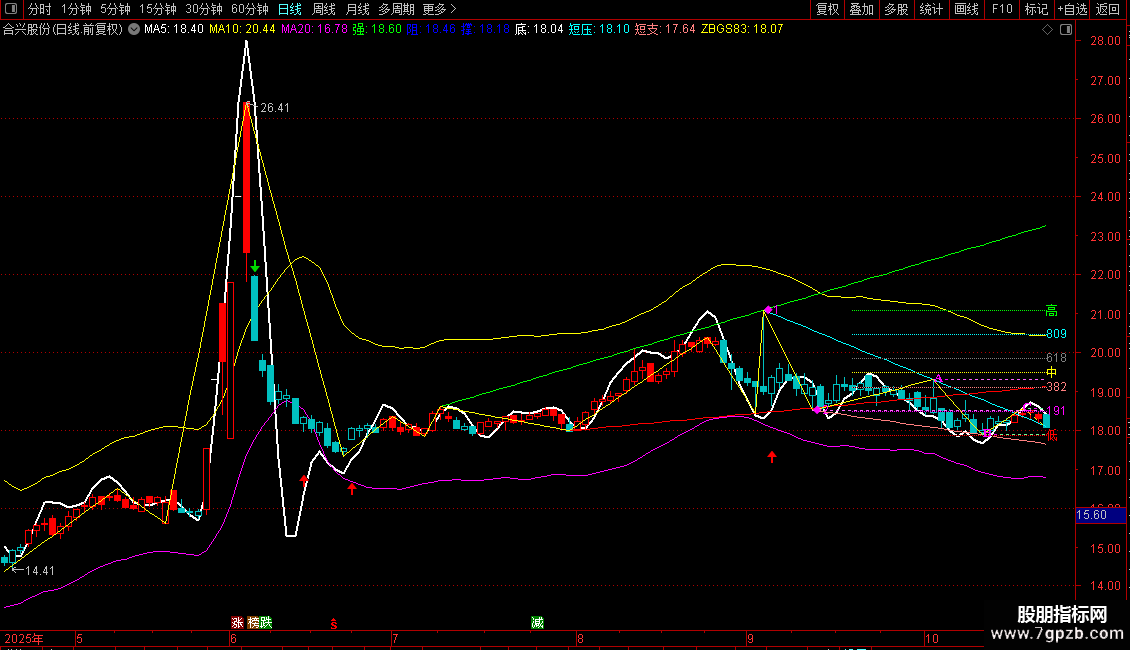Switch to the 周线 weekly tab

point(324,9)
